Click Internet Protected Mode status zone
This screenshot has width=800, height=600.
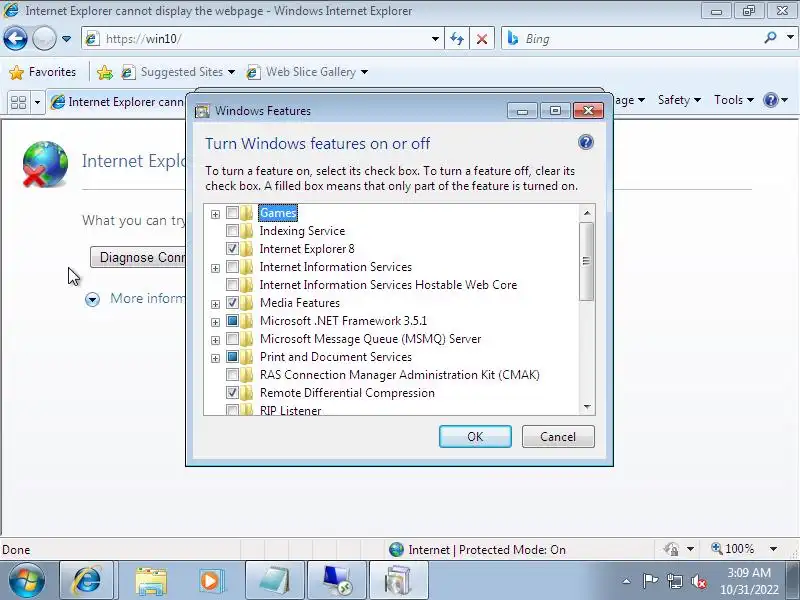(x=477, y=549)
